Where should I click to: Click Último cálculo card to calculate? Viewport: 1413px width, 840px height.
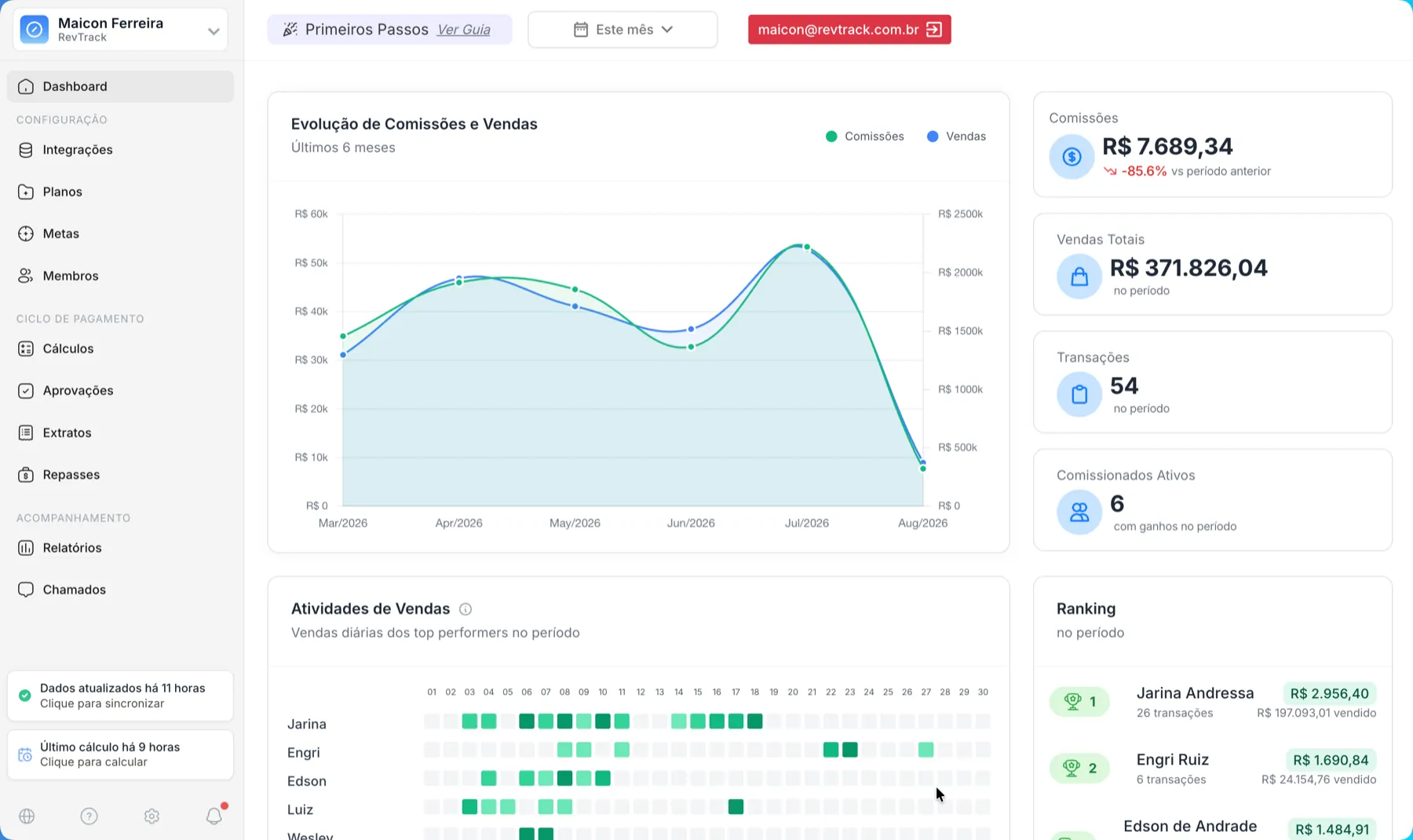[x=120, y=754]
